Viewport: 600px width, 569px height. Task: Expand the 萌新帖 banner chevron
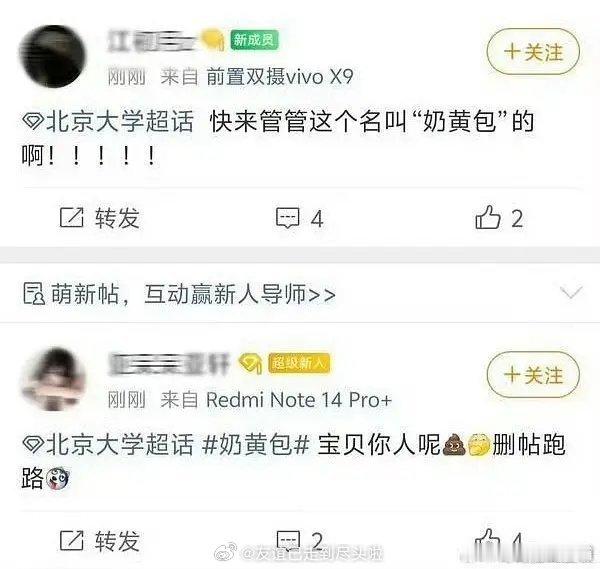pyautogui.click(x=571, y=292)
